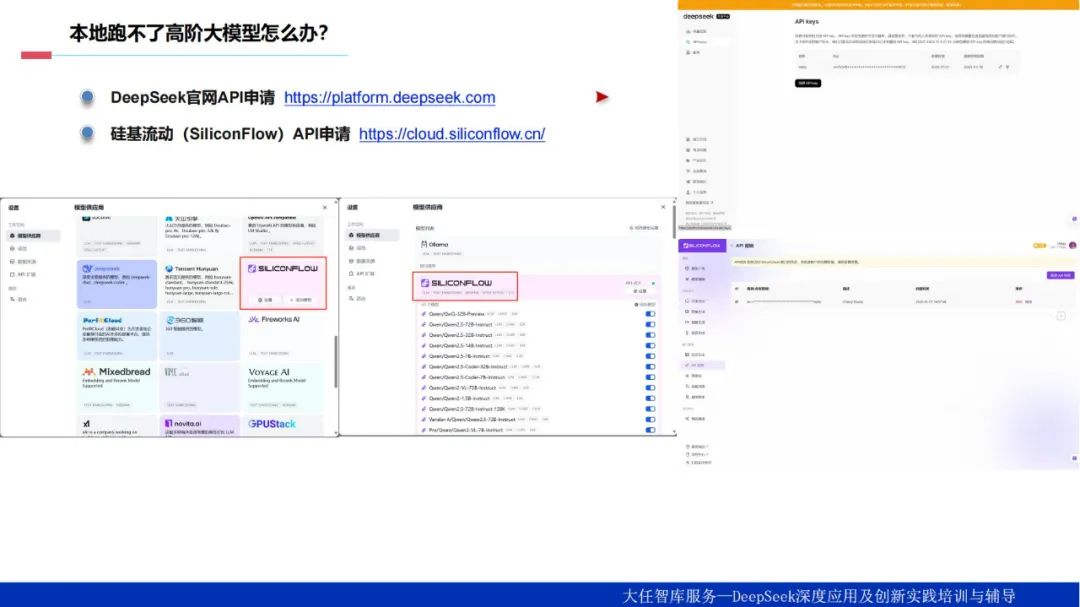Click Qwen/Qwen2-VL-72B-Instruct model name
Viewport: 1080px width, 607px height.
(462, 388)
